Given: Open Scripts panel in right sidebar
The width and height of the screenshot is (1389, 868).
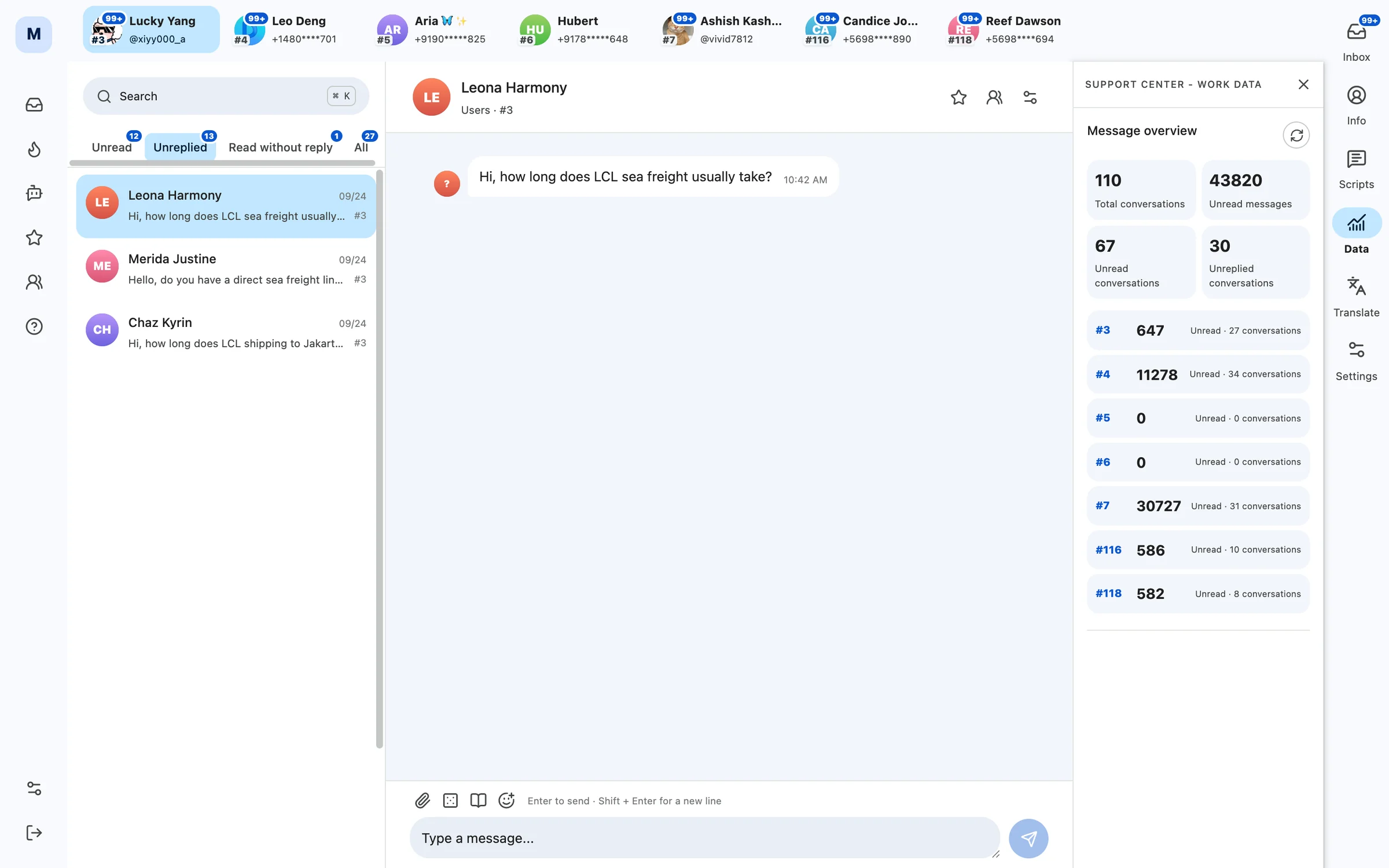Looking at the screenshot, I should pos(1357,169).
